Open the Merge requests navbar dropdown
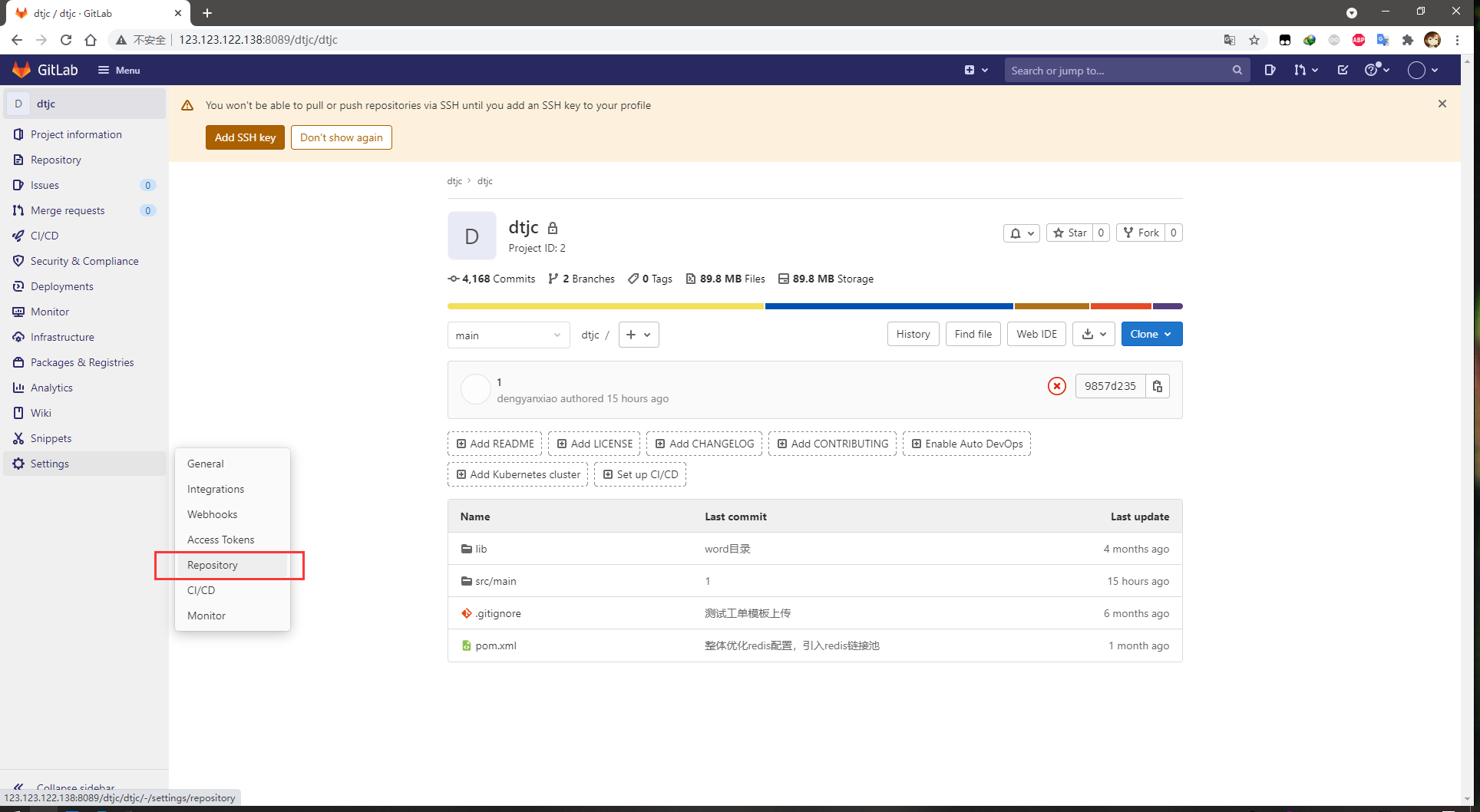The height and width of the screenshot is (812, 1480). (1306, 70)
